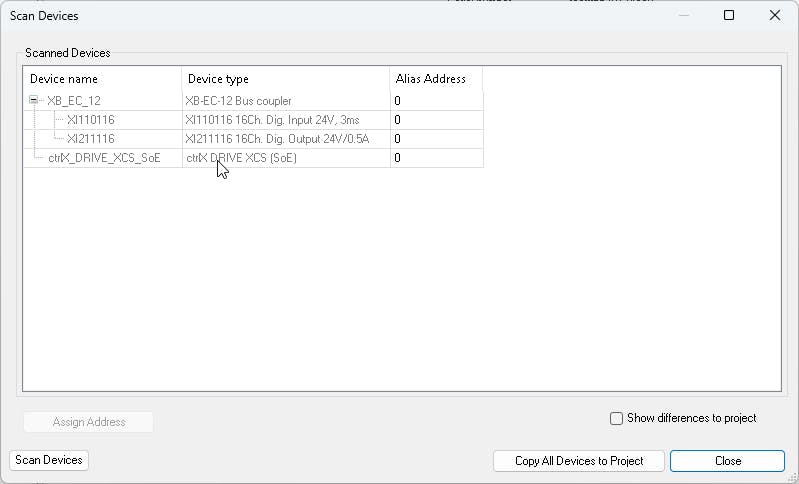Click alias address cell of XI110116
Viewport: 799px width, 484px height.
coord(437,120)
